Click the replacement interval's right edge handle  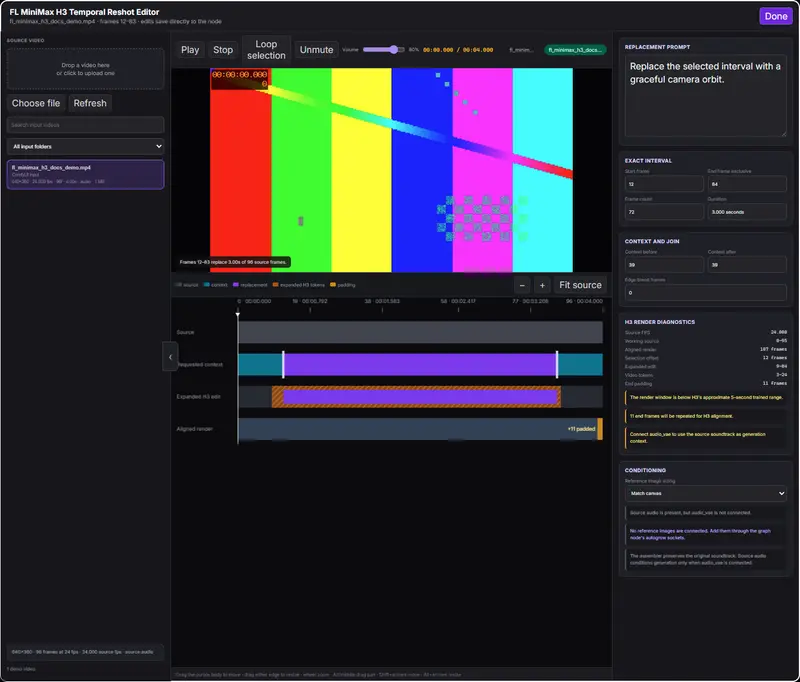(x=557, y=364)
